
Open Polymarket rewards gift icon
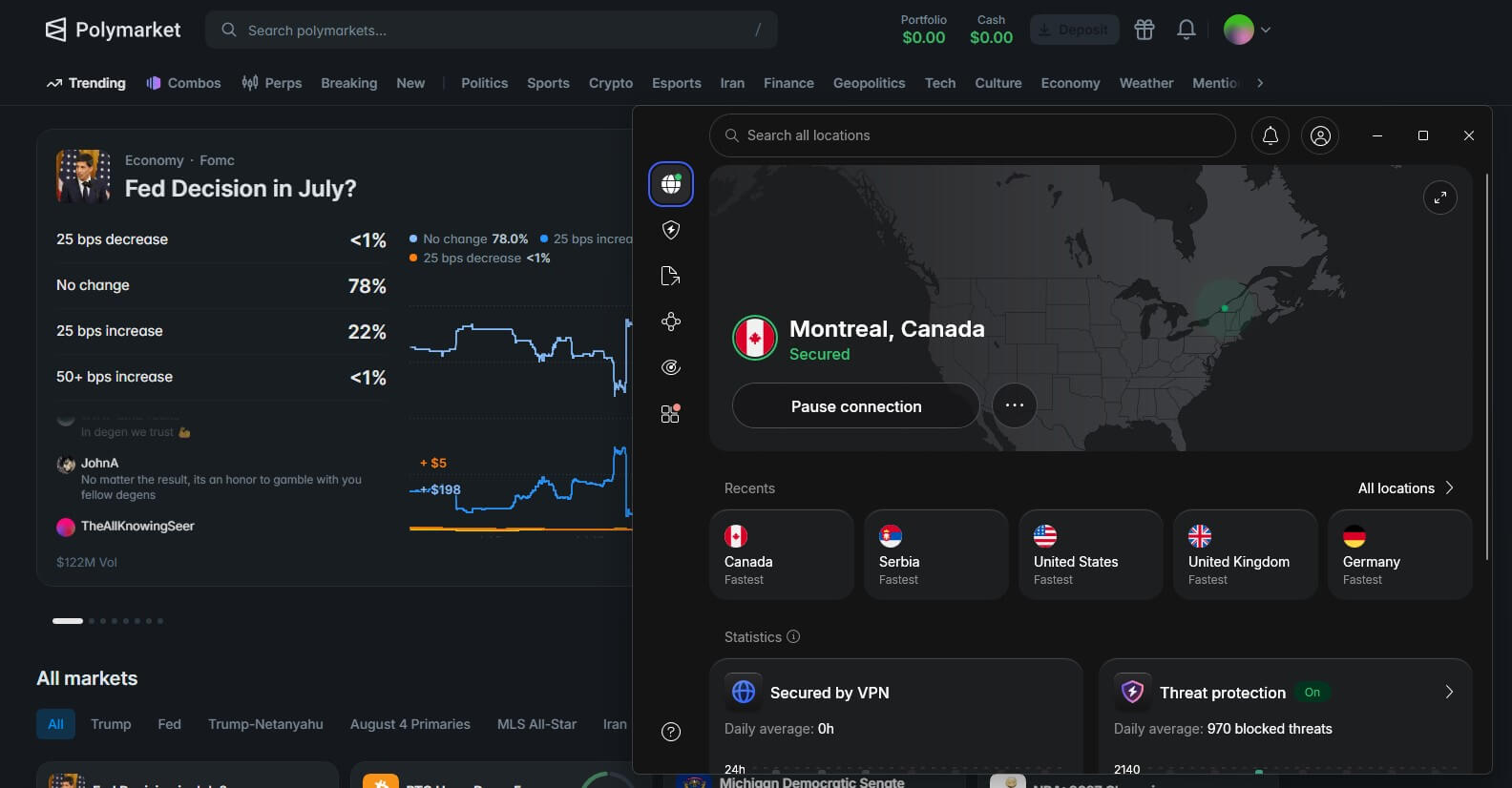coord(1144,30)
